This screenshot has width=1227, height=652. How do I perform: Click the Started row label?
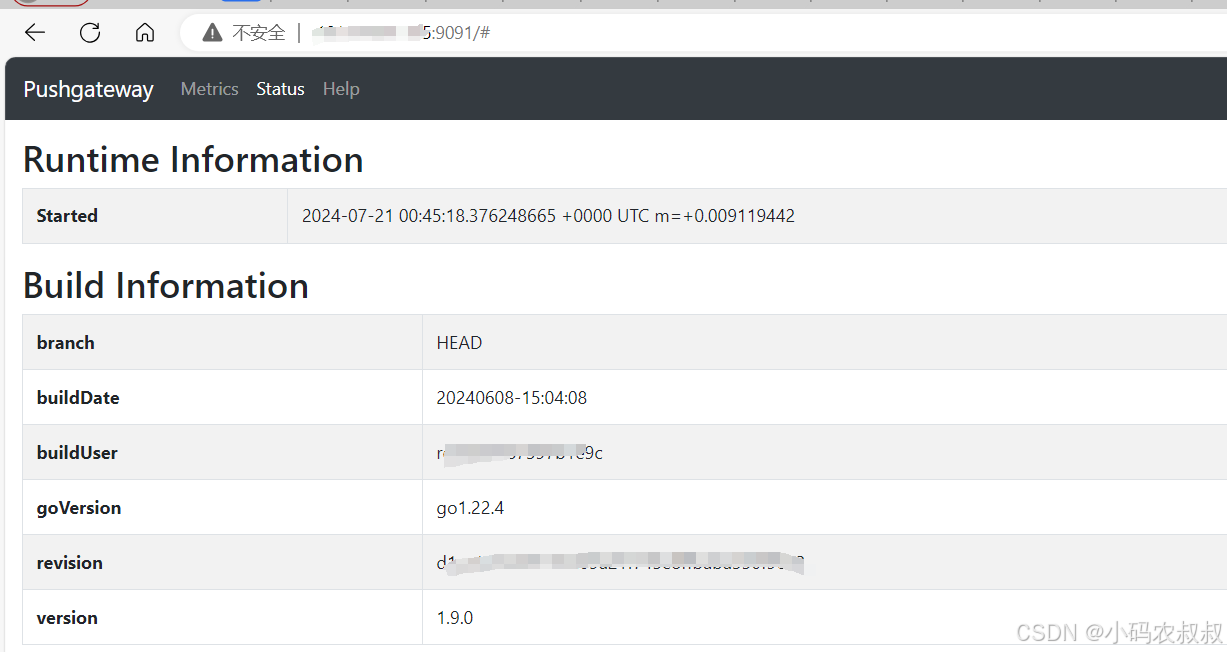click(67, 216)
